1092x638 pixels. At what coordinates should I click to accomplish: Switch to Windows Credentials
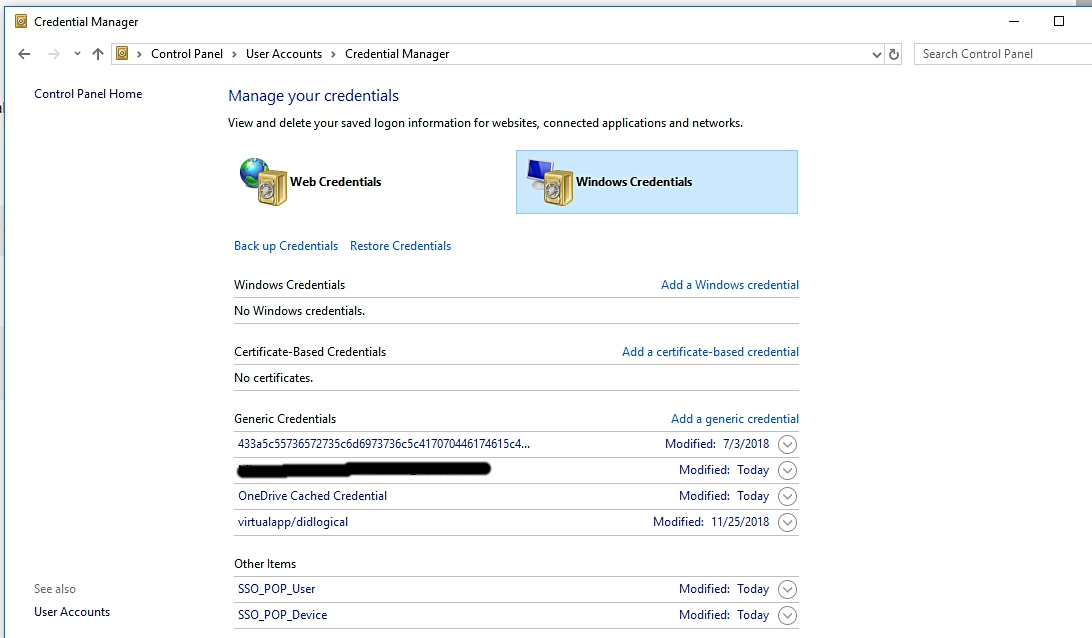pyautogui.click(x=657, y=182)
